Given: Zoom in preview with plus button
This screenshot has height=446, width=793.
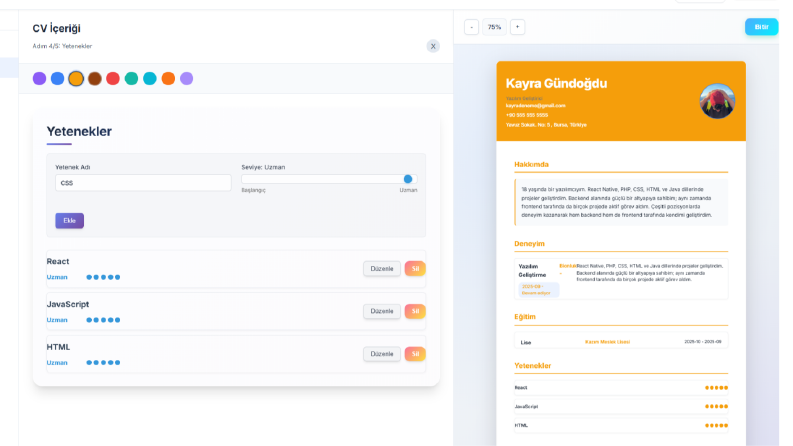Looking at the screenshot, I should [517, 27].
